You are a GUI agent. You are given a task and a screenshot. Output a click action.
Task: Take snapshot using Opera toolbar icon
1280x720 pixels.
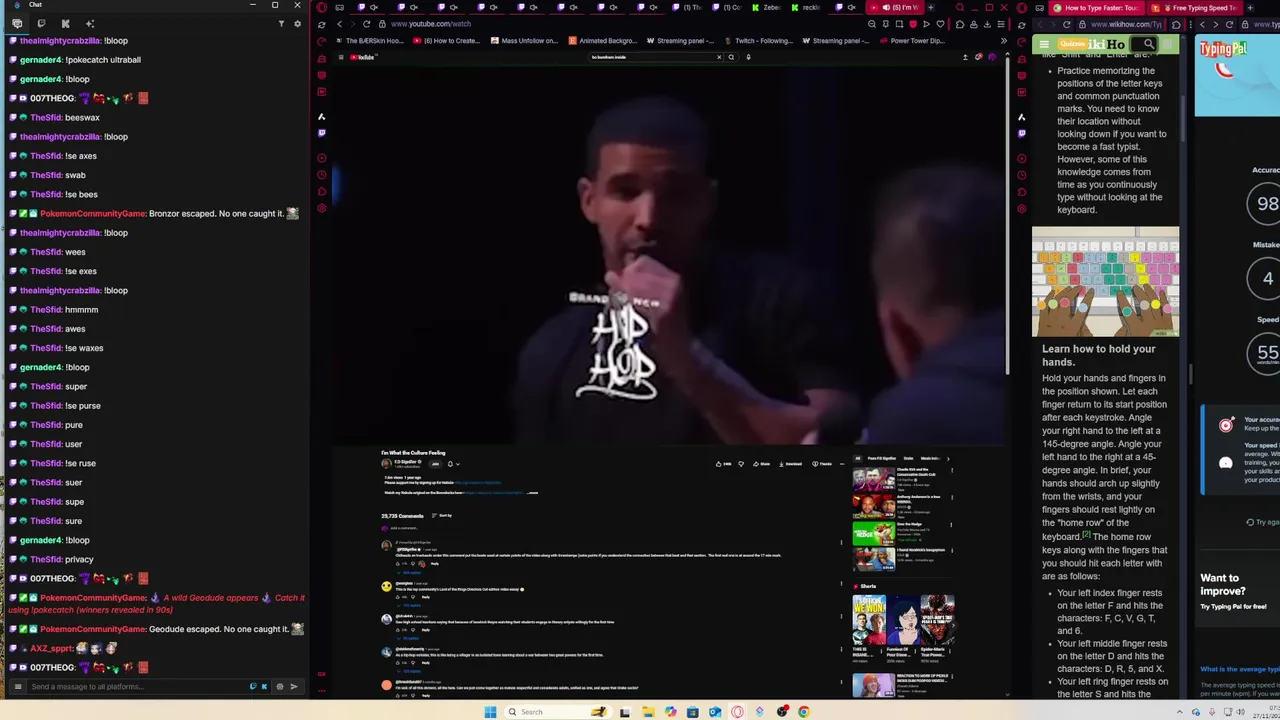[x=899, y=24]
